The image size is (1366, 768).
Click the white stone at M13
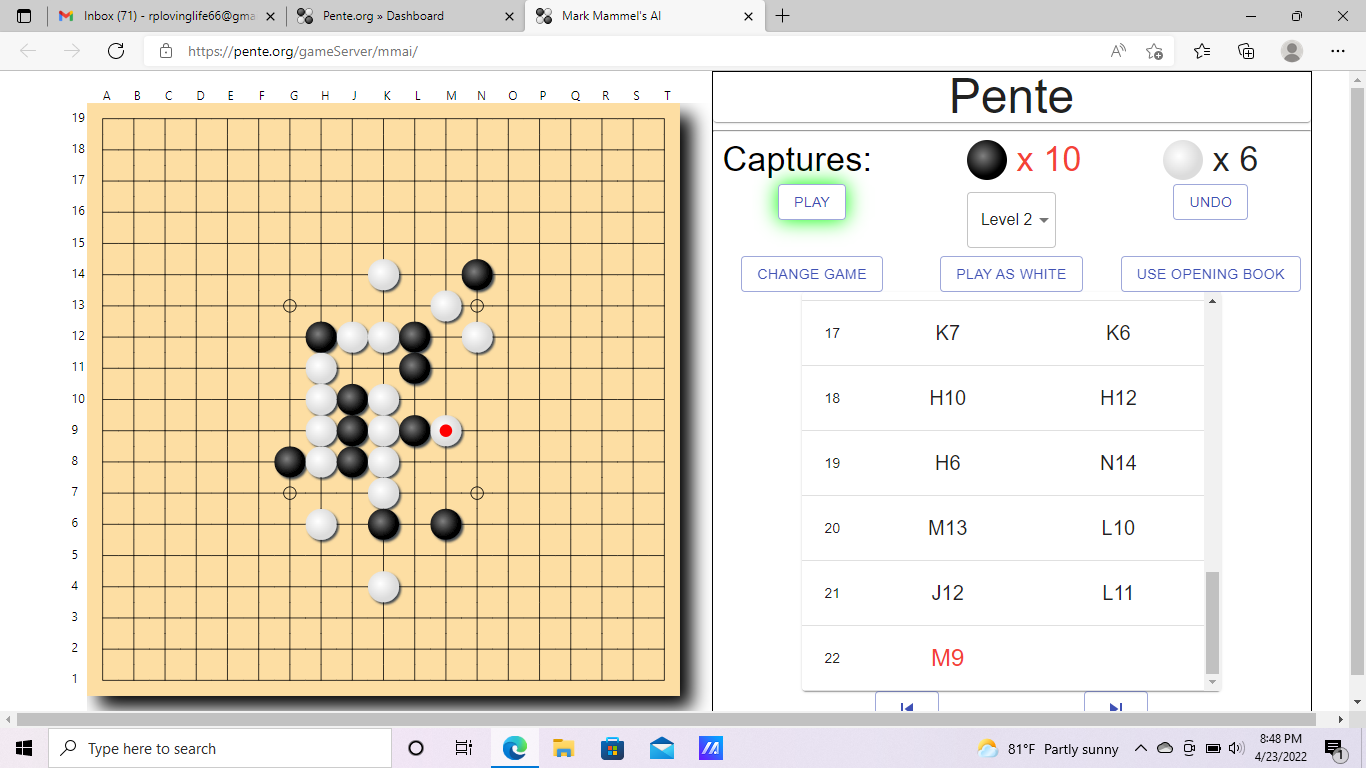(x=446, y=305)
